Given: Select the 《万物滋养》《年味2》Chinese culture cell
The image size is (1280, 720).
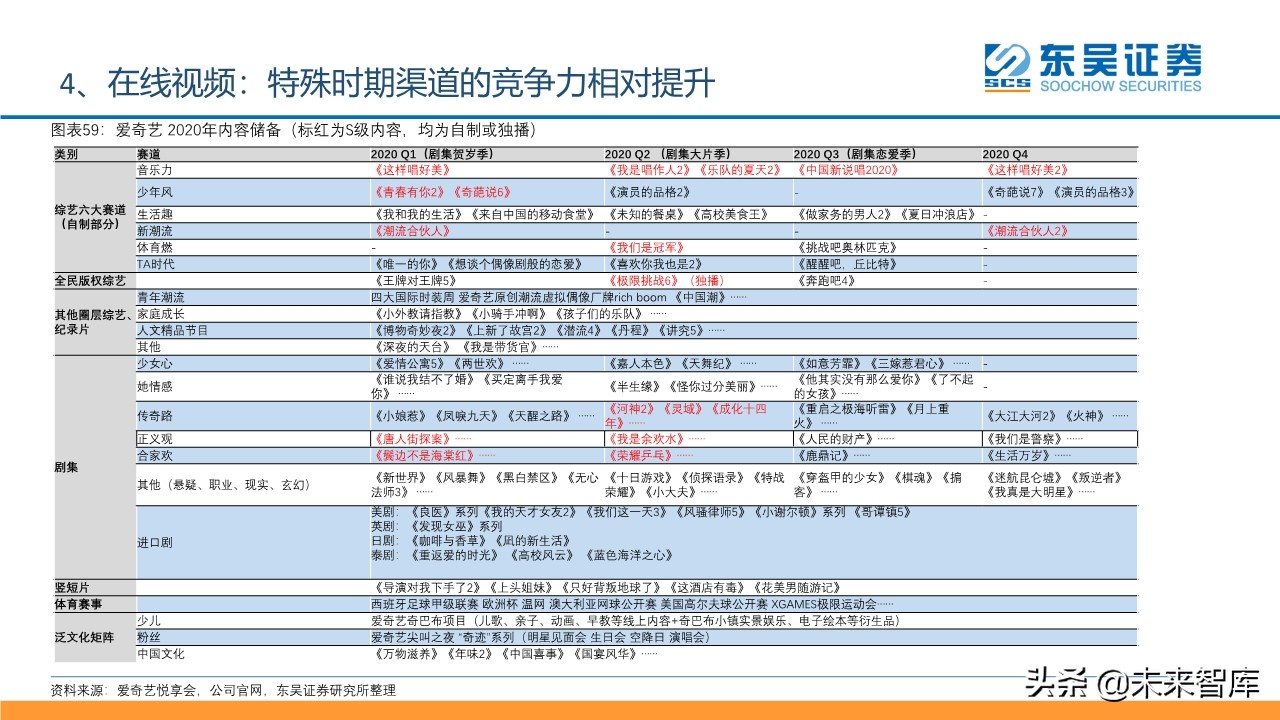Looking at the screenshot, I should [x=514, y=654].
